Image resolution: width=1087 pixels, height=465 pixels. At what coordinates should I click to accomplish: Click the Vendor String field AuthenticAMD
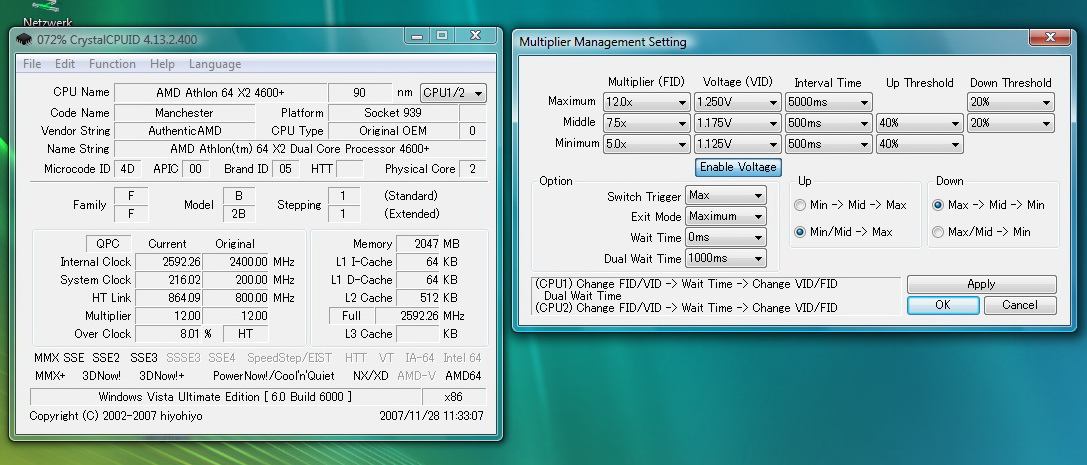184,131
